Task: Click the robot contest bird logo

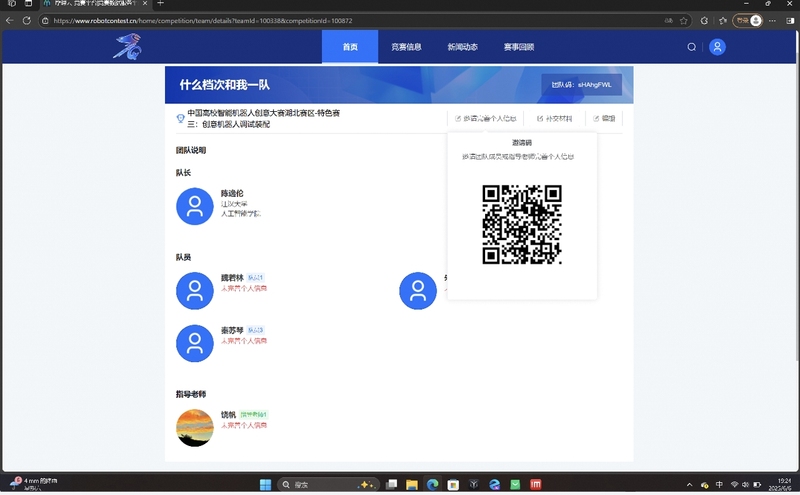Action: click(127, 46)
